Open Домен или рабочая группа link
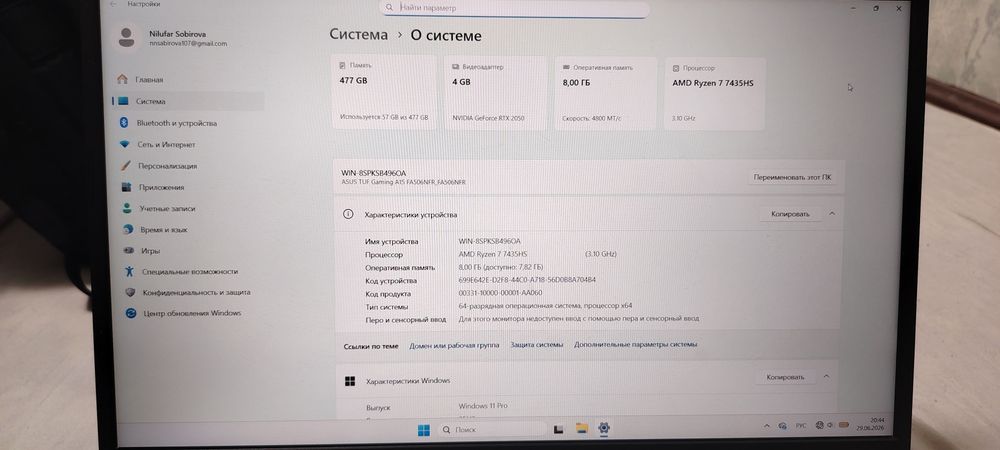1000x450 pixels. point(454,345)
